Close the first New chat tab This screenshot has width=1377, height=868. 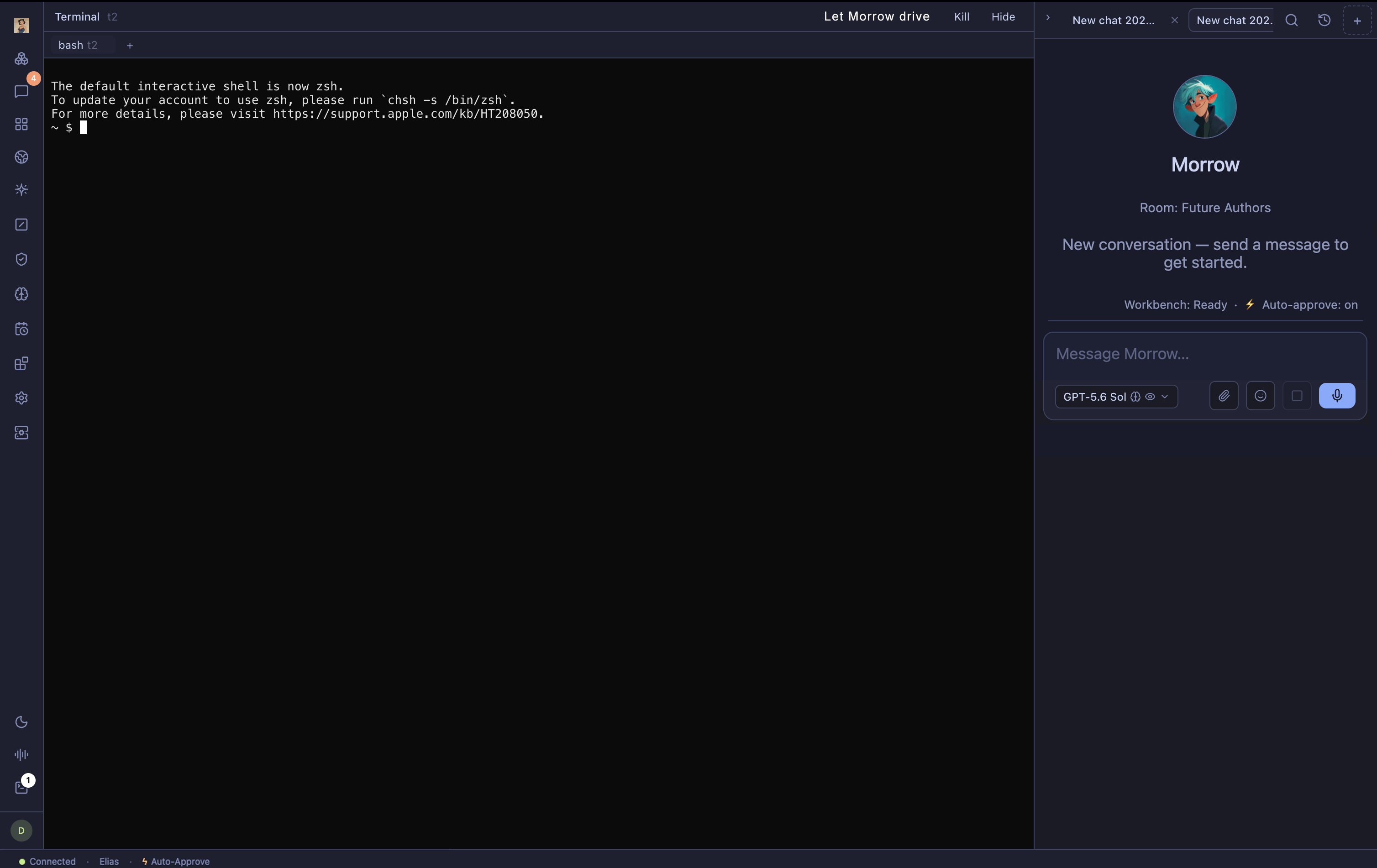click(x=1175, y=20)
